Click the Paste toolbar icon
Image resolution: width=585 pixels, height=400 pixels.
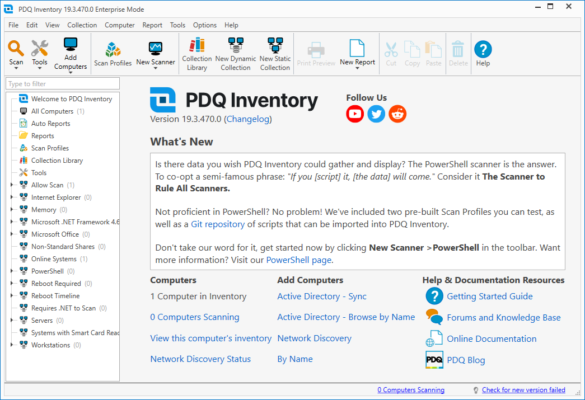point(434,49)
